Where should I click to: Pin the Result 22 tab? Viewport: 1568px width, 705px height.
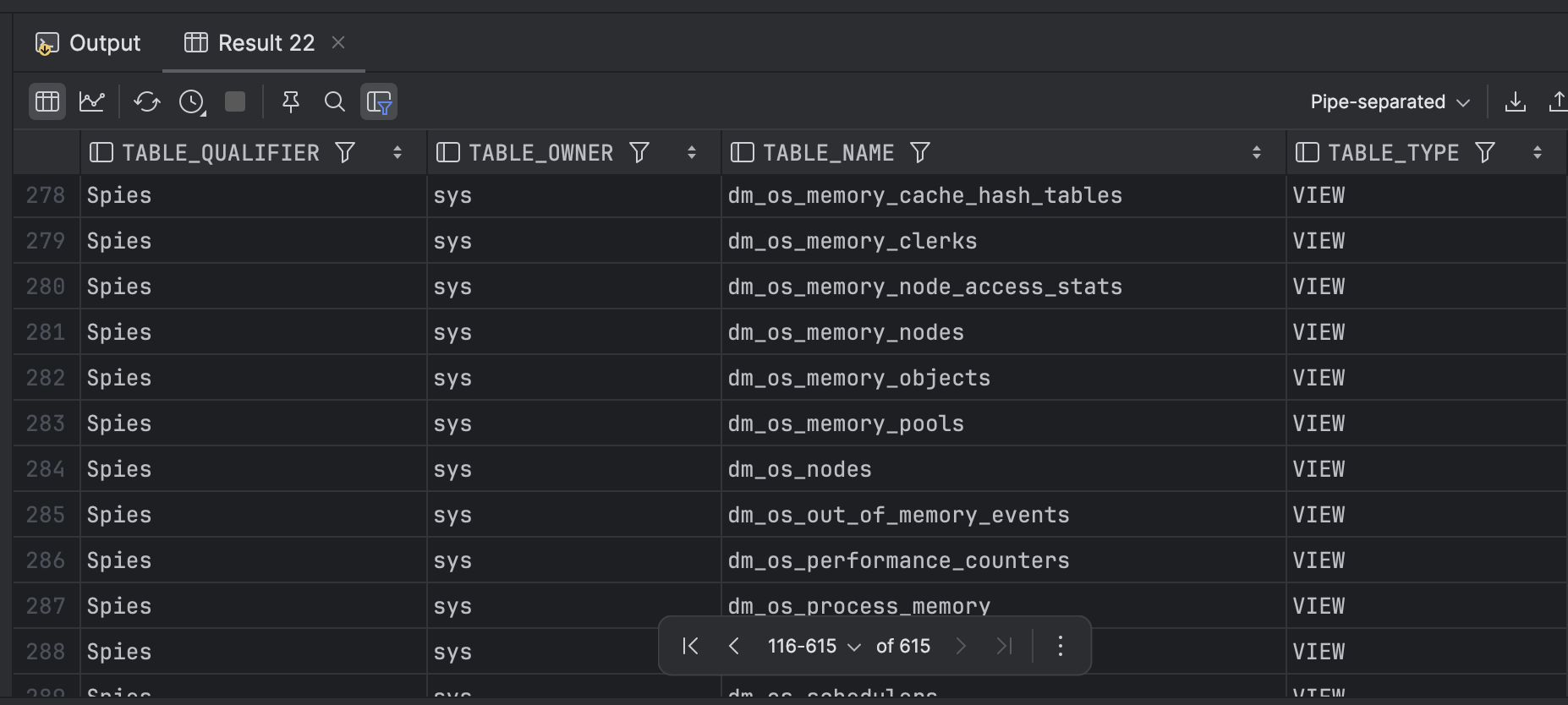point(291,102)
